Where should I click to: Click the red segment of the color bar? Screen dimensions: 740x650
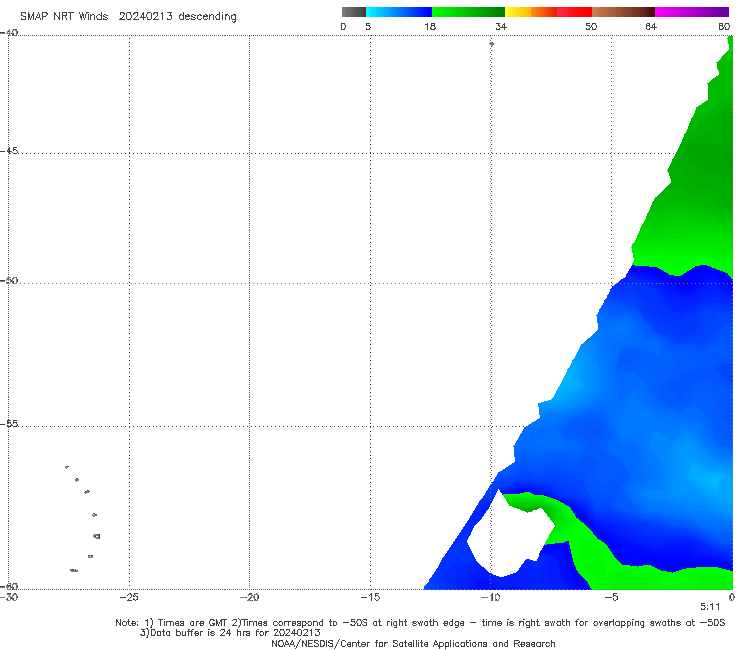pyautogui.click(x=574, y=12)
